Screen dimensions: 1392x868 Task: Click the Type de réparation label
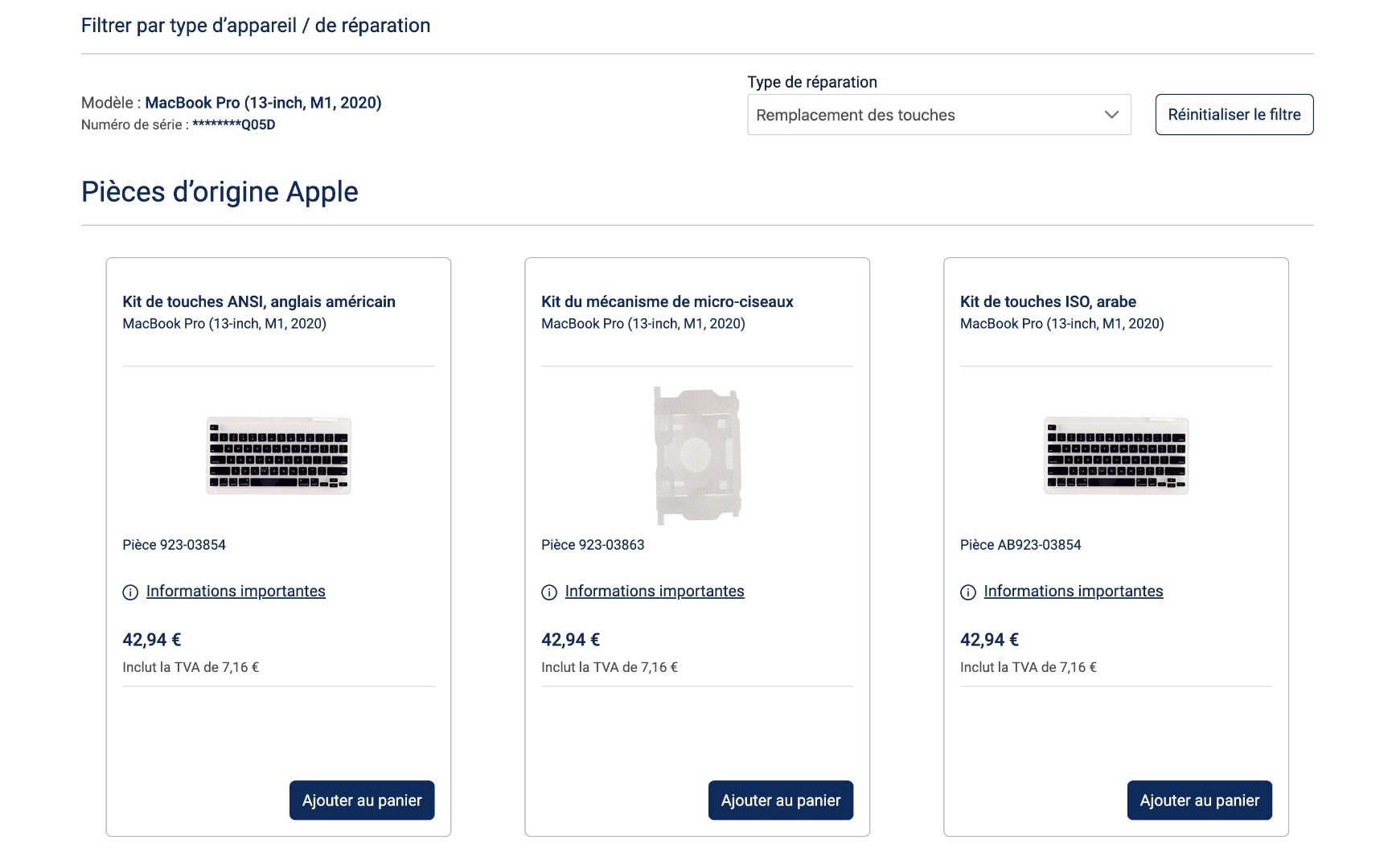[x=812, y=82]
